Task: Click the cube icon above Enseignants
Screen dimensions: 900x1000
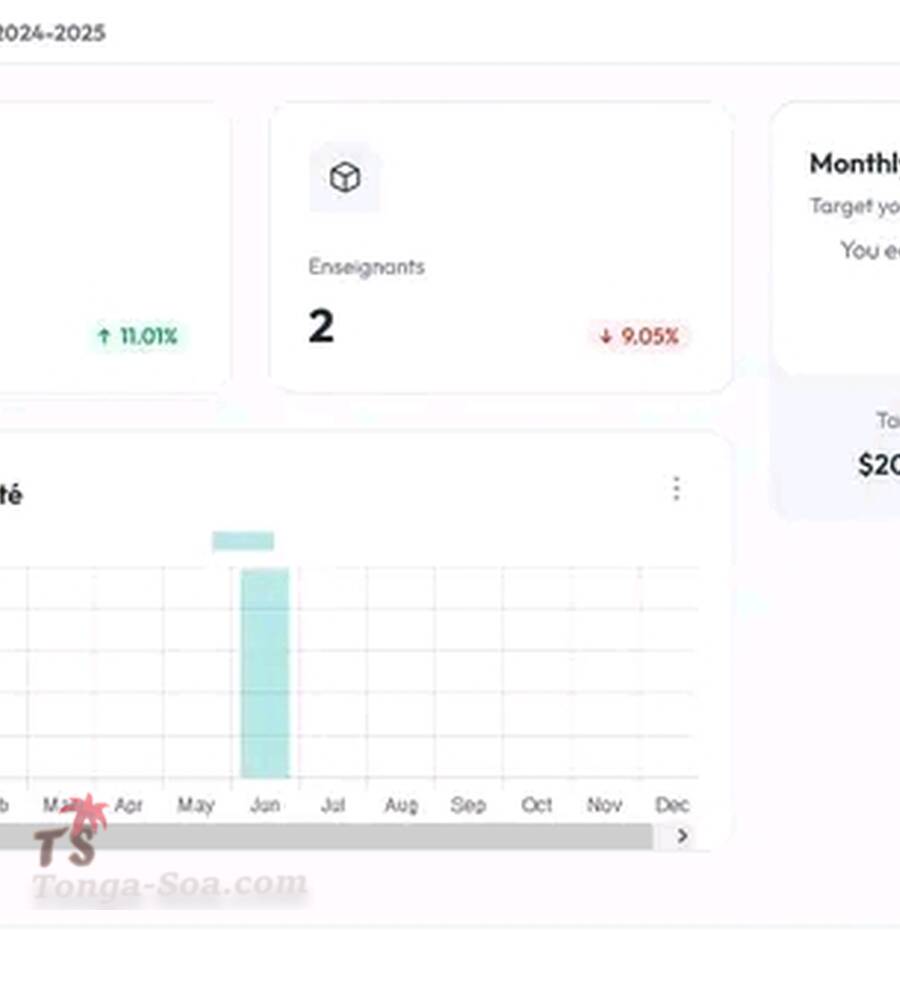Action: pos(345,178)
